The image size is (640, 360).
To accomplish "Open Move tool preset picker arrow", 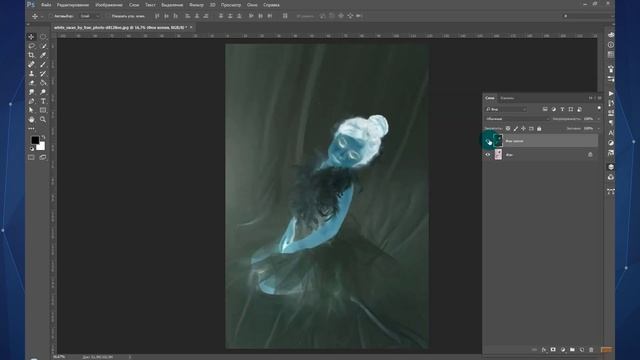I will tap(42, 17).
